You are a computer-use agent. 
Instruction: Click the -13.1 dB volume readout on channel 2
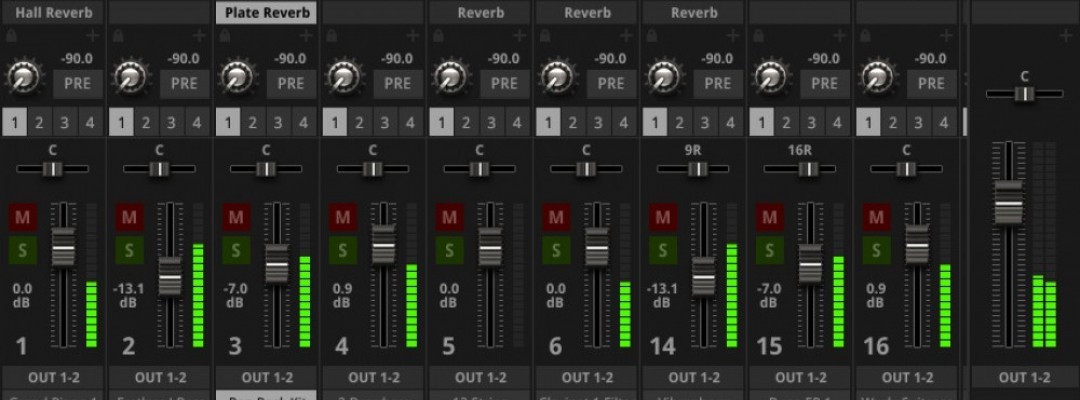[x=128, y=295]
